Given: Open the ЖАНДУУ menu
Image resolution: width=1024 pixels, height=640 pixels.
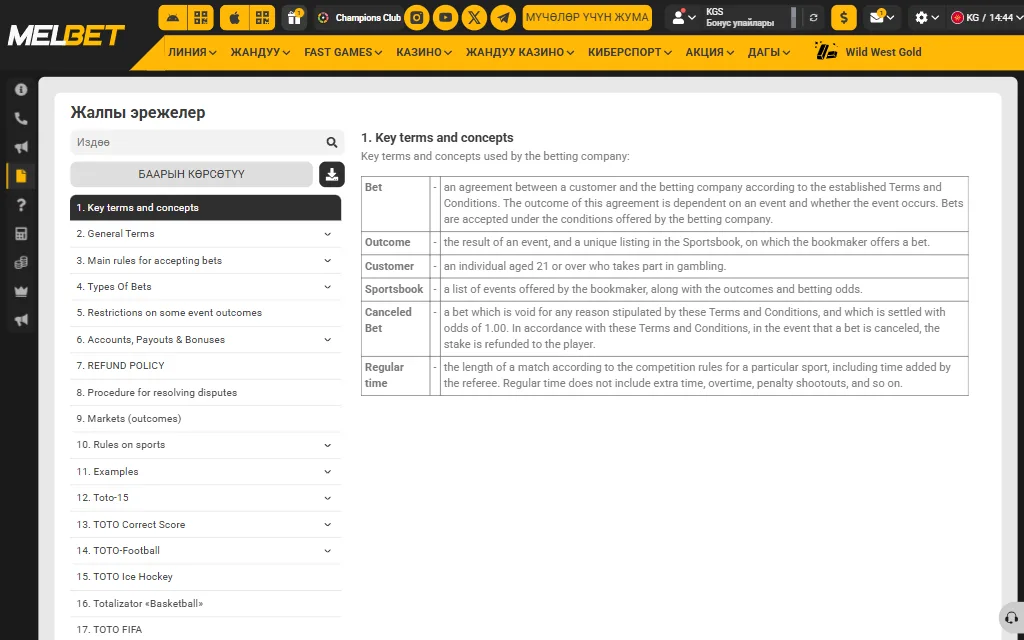Looking at the screenshot, I should [x=260, y=52].
